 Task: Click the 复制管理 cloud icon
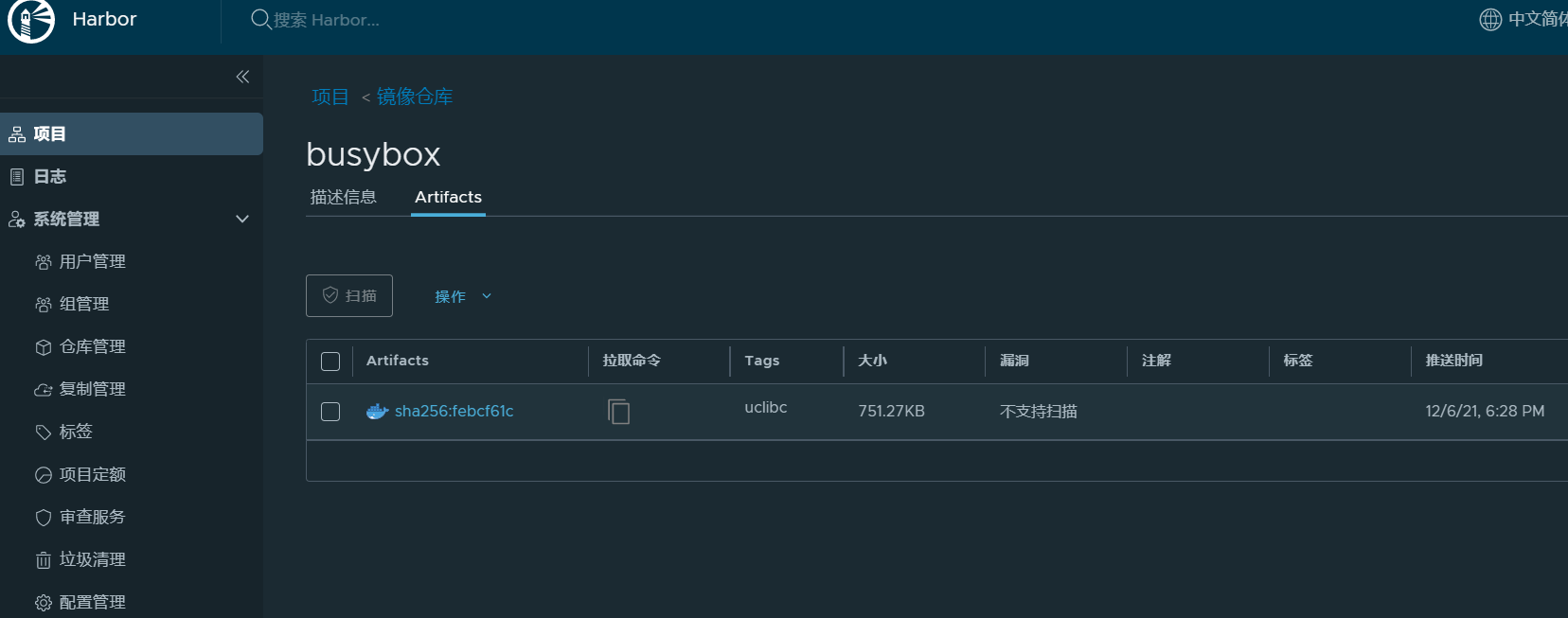(44, 390)
